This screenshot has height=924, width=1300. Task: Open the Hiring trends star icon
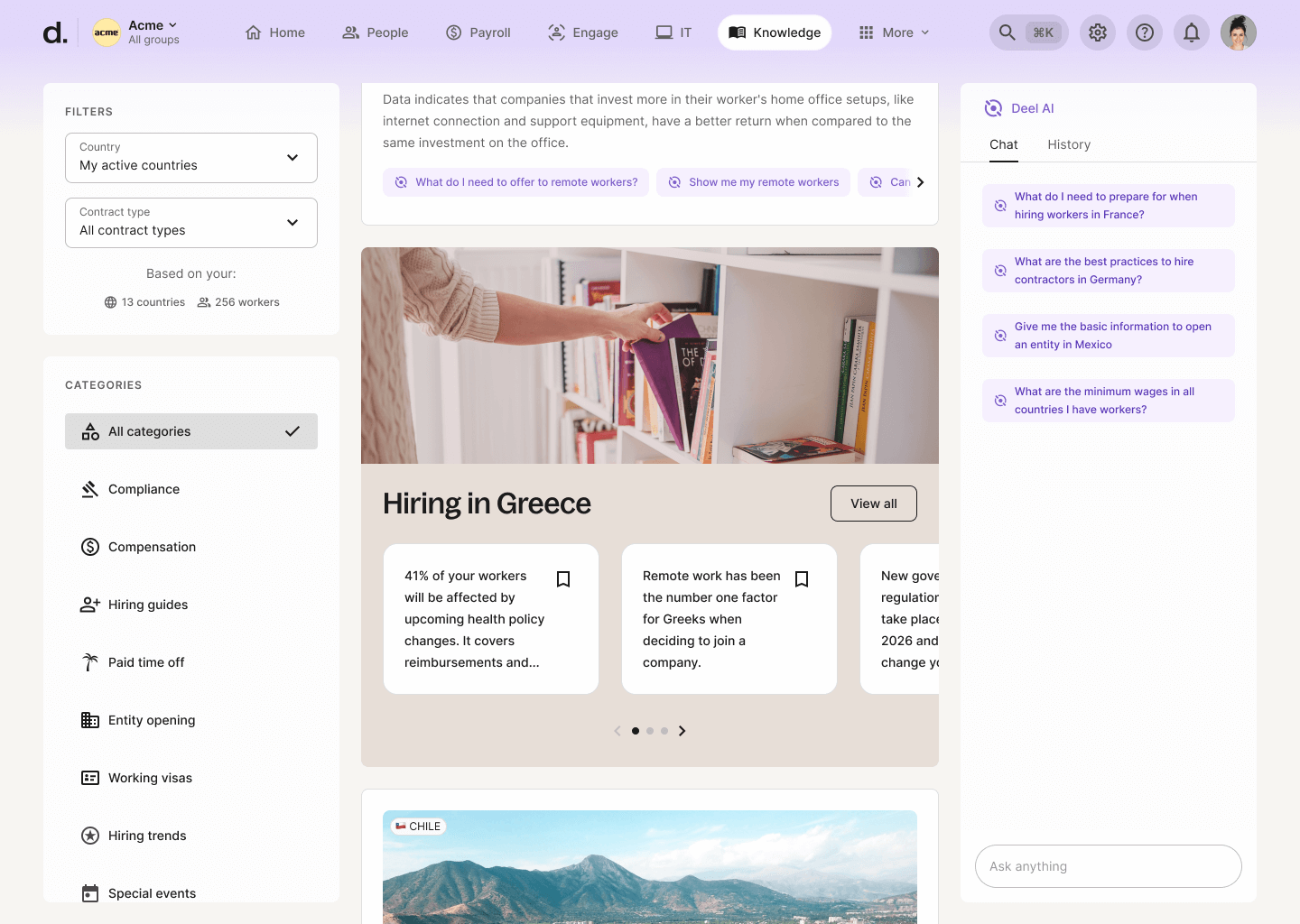pyautogui.click(x=89, y=835)
